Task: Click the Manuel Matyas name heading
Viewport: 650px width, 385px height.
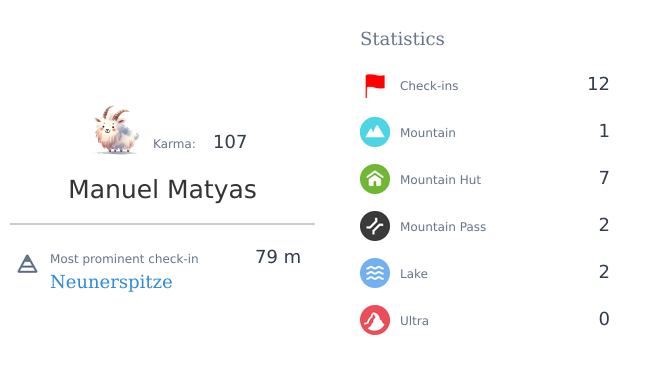Action: (162, 190)
